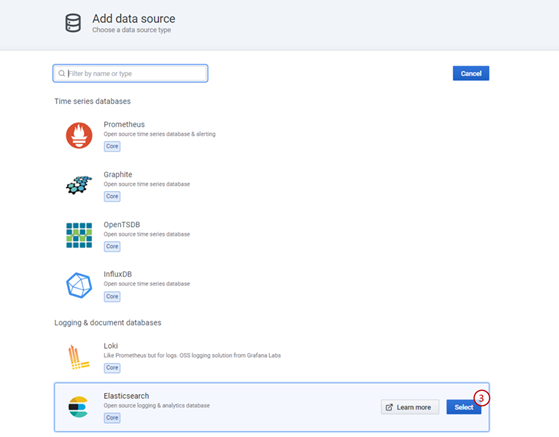Choose the Loki data source title

coord(111,346)
